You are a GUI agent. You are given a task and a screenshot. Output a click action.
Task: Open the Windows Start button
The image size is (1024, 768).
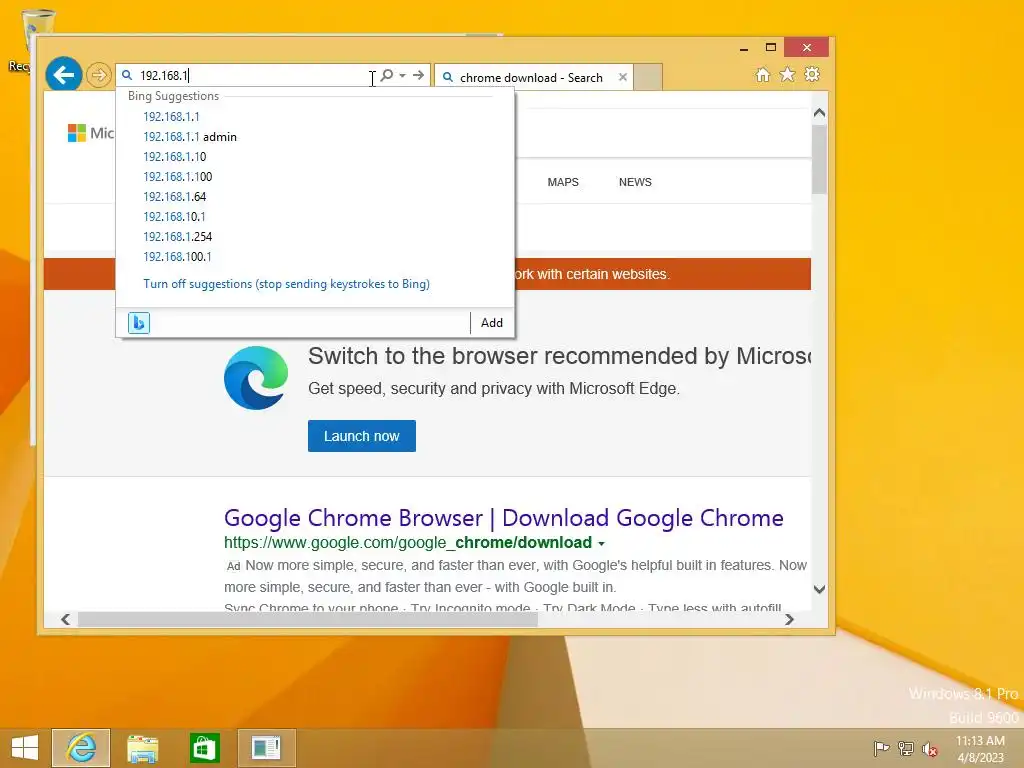(25, 748)
